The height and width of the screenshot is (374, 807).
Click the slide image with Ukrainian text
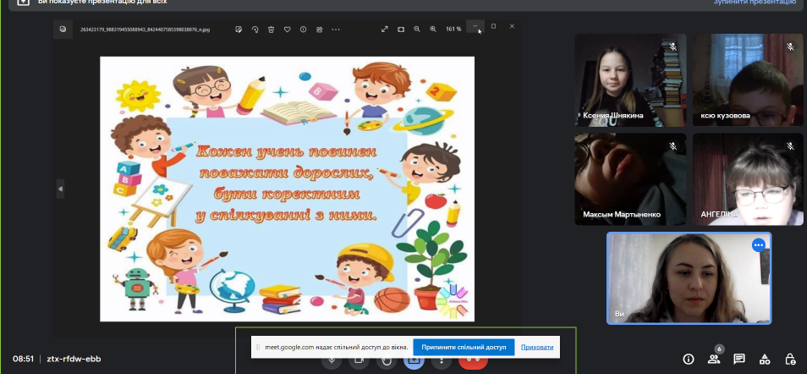pyautogui.click(x=287, y=189)
